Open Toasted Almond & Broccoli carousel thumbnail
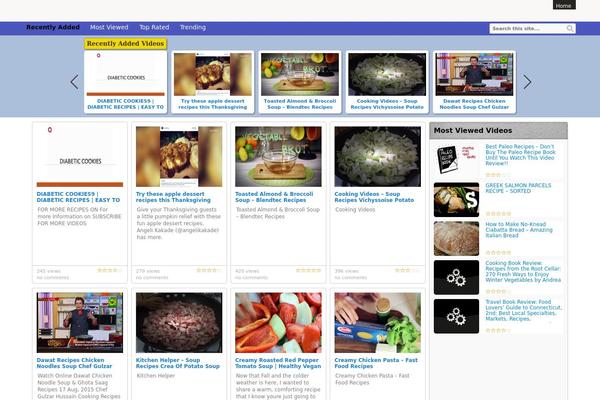The image size is (600, 400). (x=300, y=74)
